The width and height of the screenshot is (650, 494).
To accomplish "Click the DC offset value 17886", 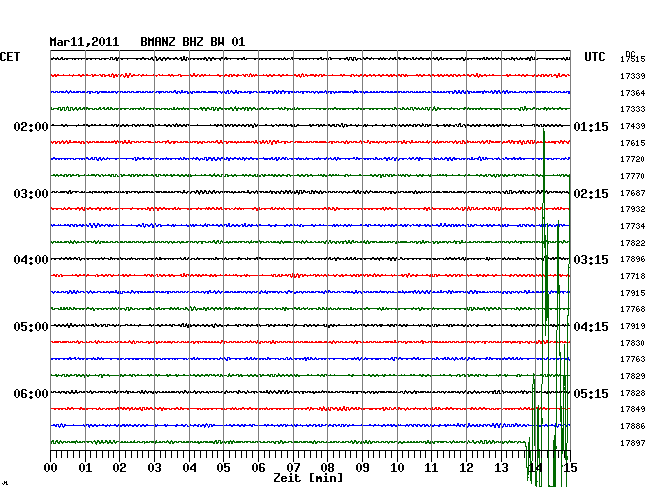I will [x=633, y=426].
